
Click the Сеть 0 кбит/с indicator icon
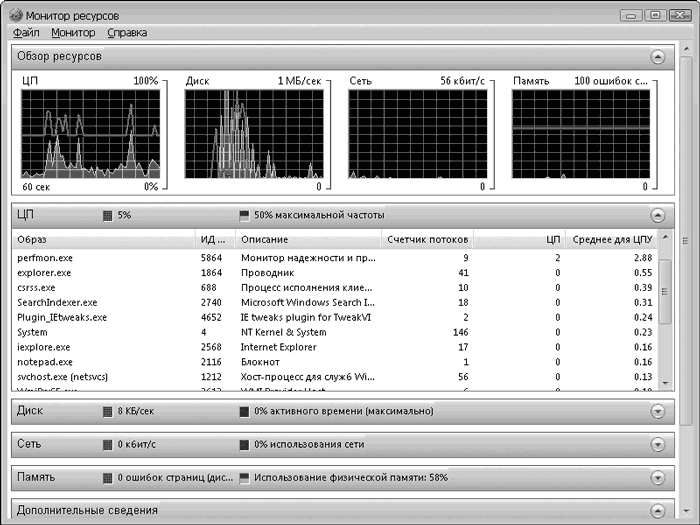click(x=108, y=444)
